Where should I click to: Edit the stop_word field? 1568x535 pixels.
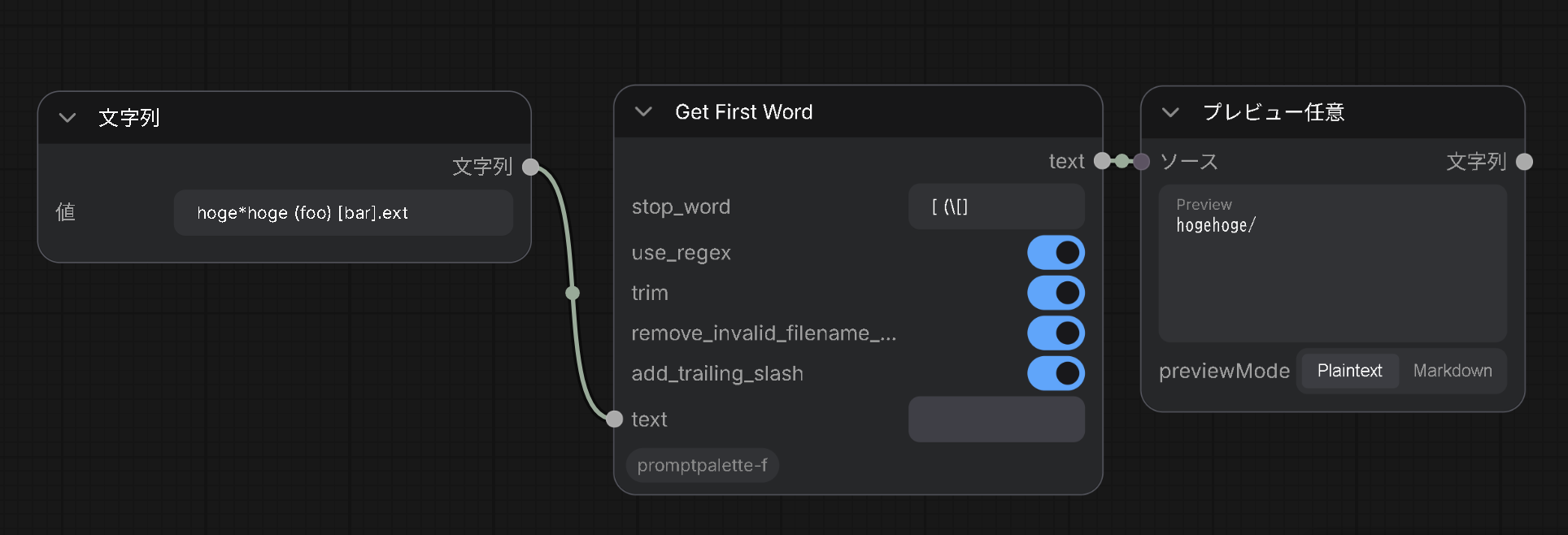[x=996, y=207]
